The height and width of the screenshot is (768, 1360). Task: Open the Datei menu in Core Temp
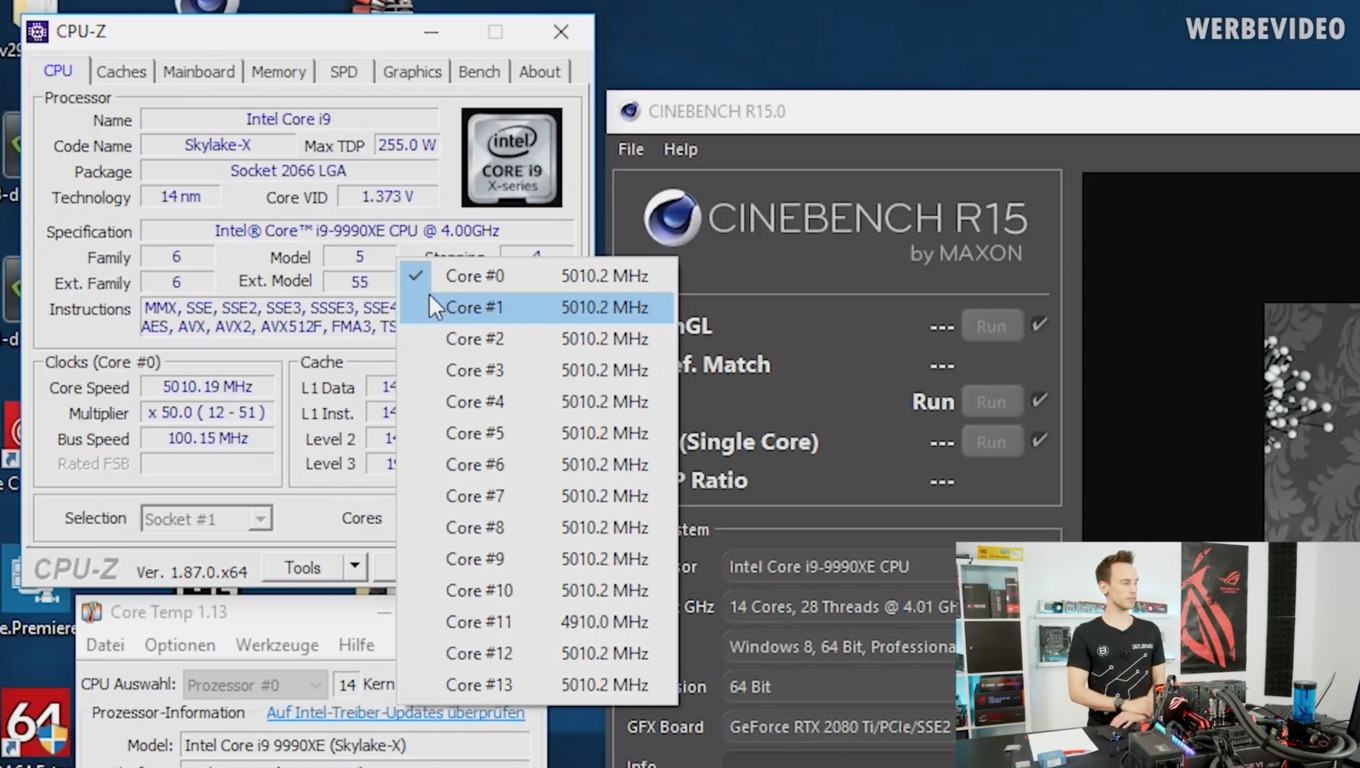[x=105, y=645]
